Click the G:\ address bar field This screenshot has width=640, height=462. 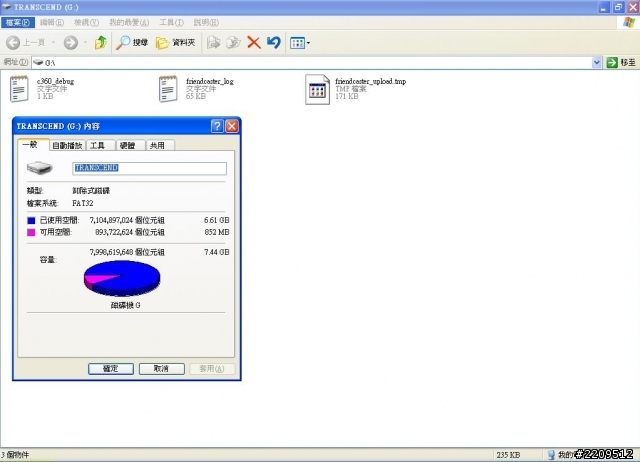coord(312,62)
